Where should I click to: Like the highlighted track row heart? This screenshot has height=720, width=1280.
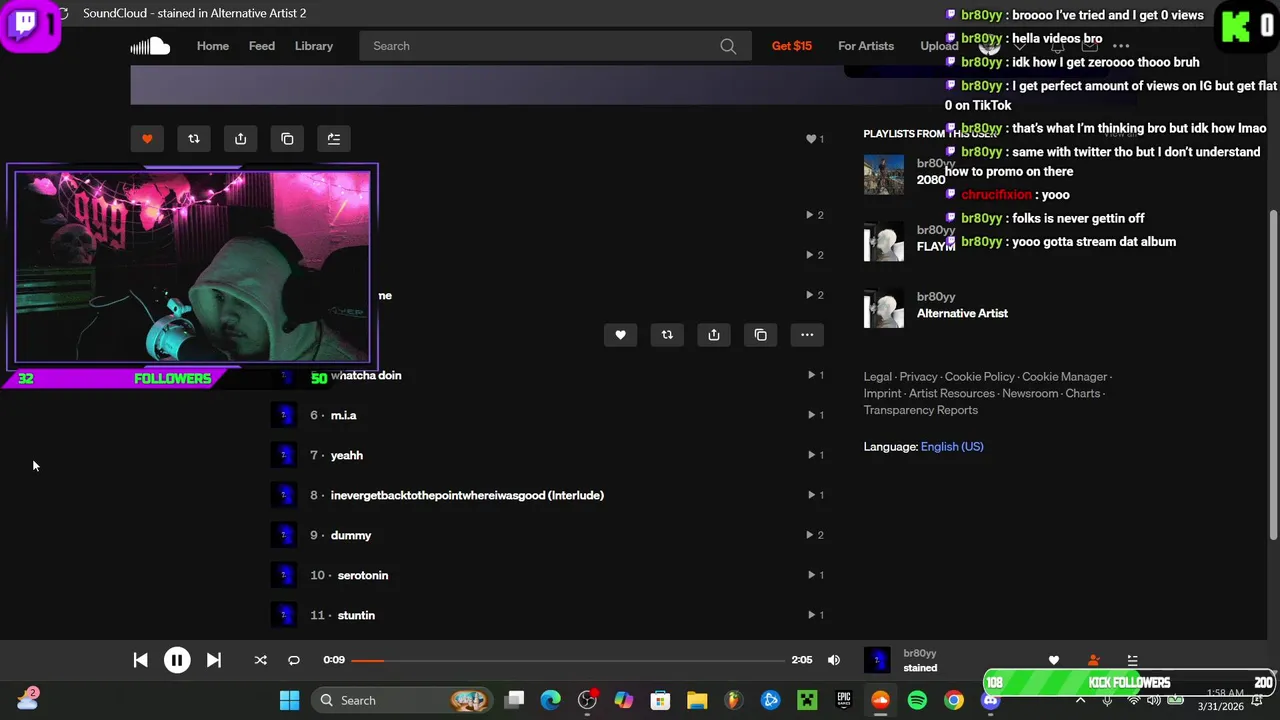click(x=620, y=335)
